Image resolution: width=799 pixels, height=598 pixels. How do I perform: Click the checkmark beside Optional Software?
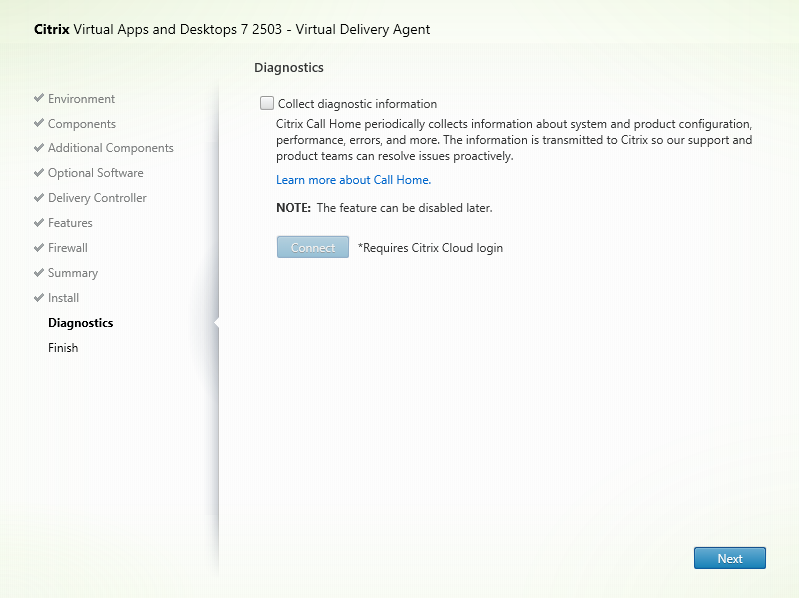(39, 173)
